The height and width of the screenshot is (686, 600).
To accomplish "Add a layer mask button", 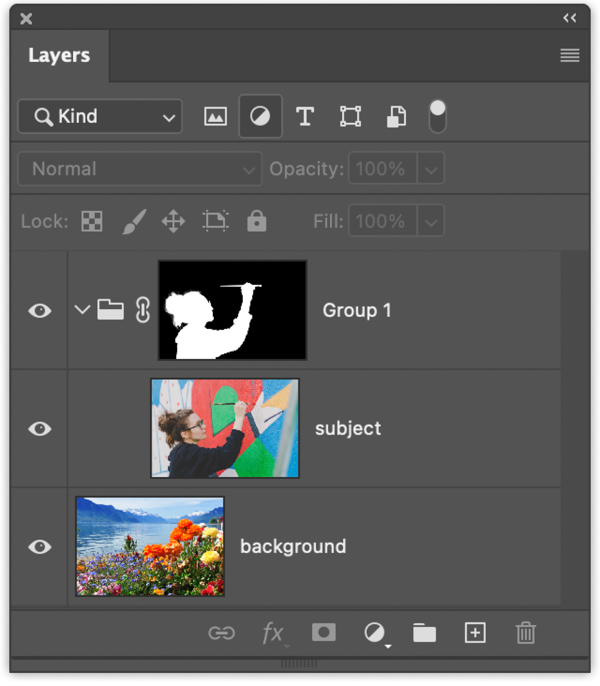I will (x=324, y=633).
